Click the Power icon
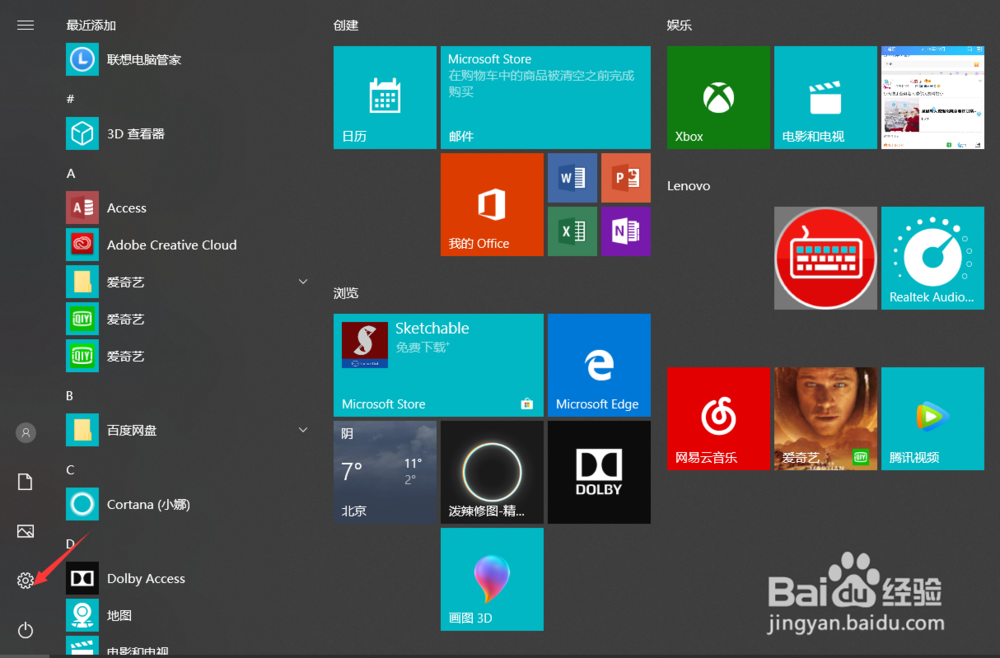 (26, 630)
